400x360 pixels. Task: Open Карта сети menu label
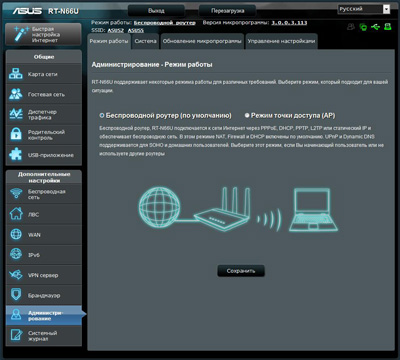[43, 74]
